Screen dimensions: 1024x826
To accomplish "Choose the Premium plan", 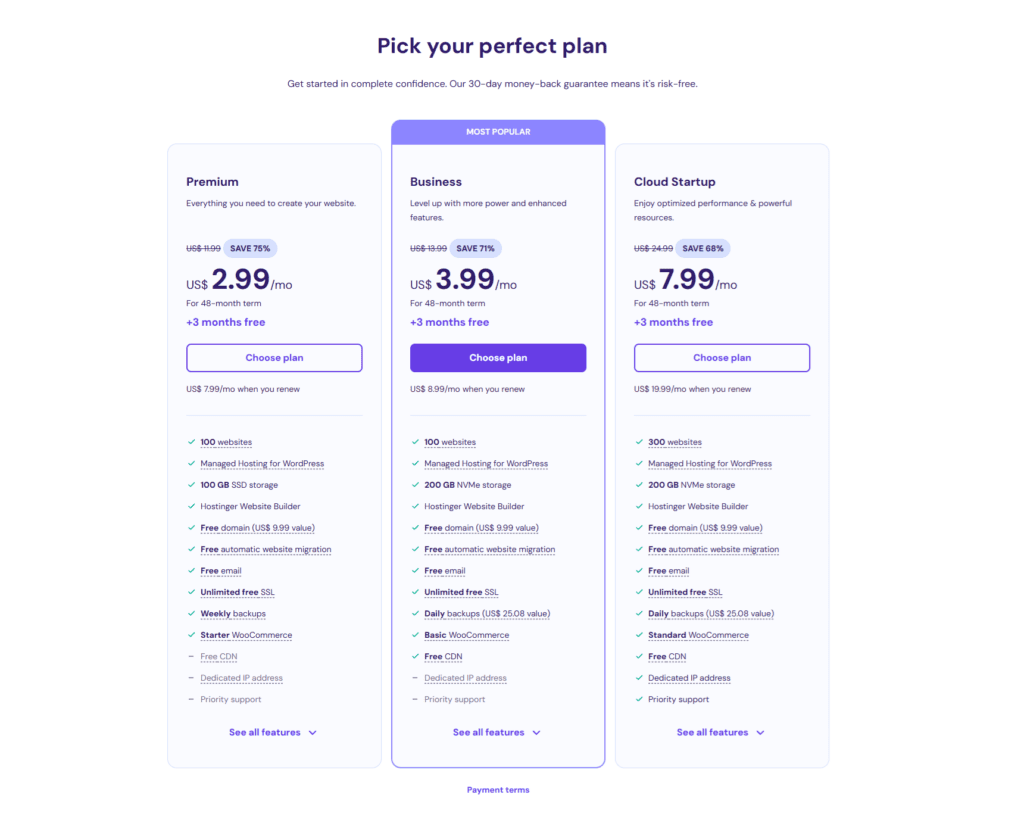I will click(x=274, y=358).
